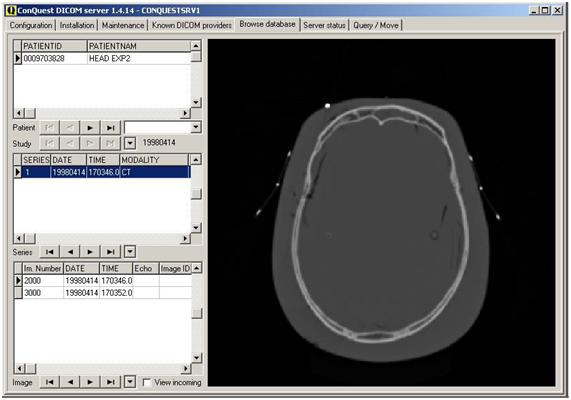Screen dimensions: 571x400
Task: Enable View incoming checkbox
Action: point(147,383)
